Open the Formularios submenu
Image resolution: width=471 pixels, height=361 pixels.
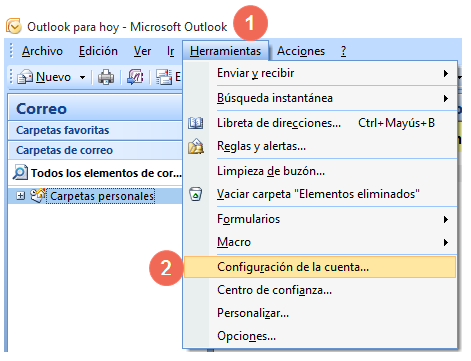[x=320, y=219]
